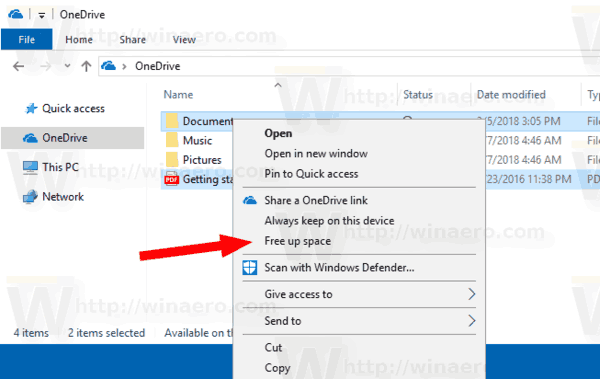
Task: Go up one folder level arrow
Action: [x=86, y=66]
